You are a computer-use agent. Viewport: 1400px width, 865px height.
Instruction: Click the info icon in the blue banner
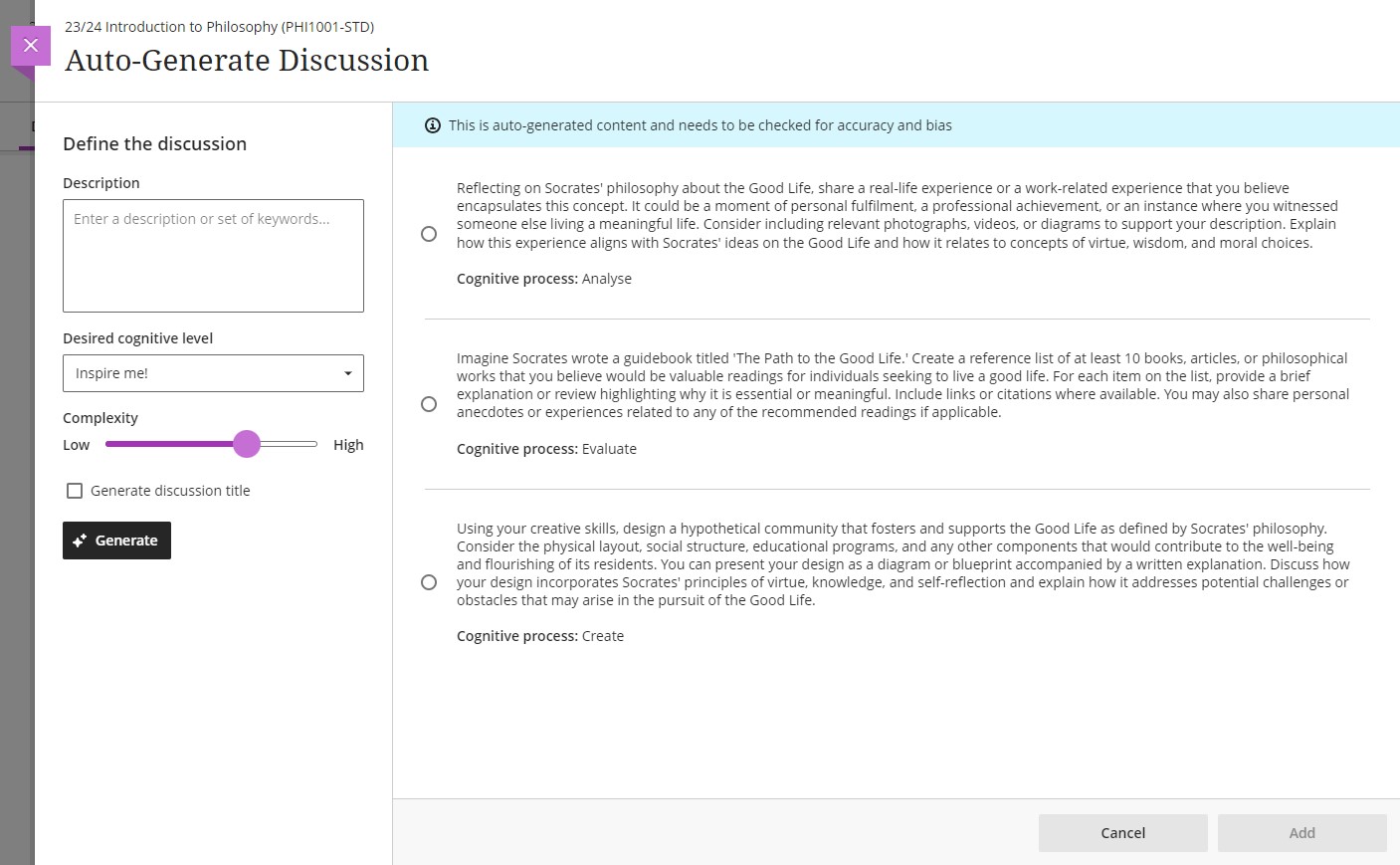433,125
